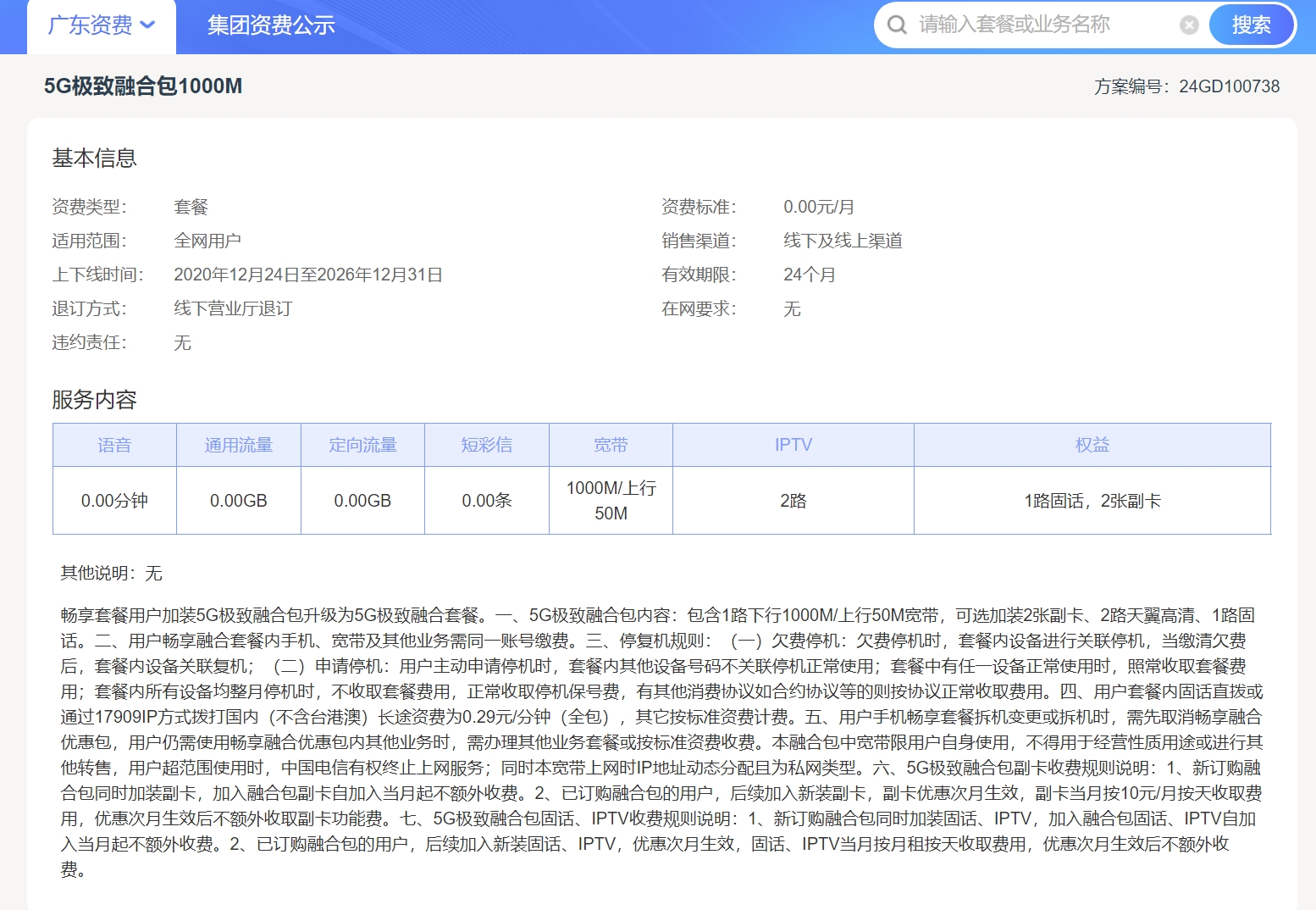
Task: Click the 违约责任 label
Action: [89, 342]
